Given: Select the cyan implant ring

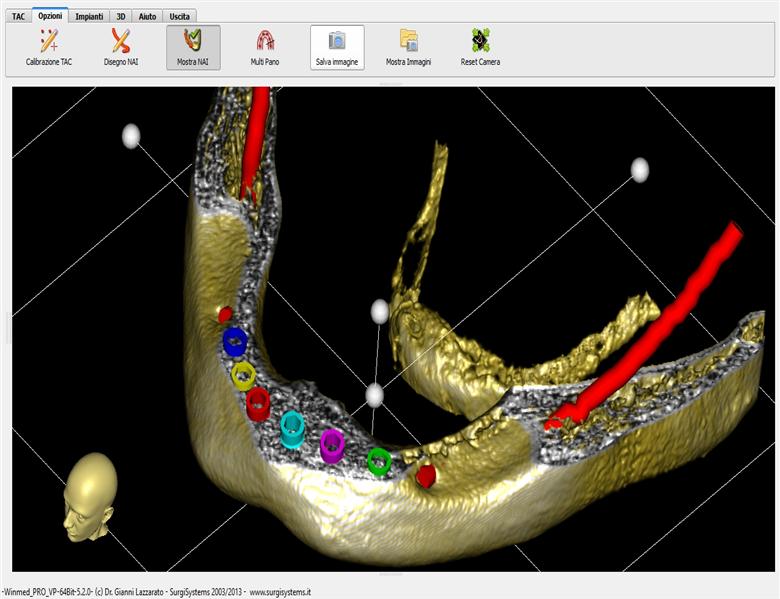Looking at the screenshot, I should [292, 429].
